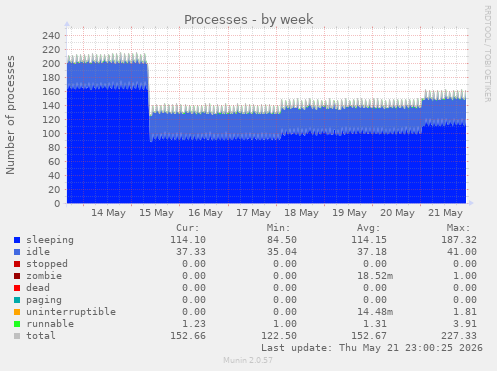This screenshot has width=497, height=371.
Task: Select the 'paging' legend label
Action: pyautogui.click(x=44, y=300)
